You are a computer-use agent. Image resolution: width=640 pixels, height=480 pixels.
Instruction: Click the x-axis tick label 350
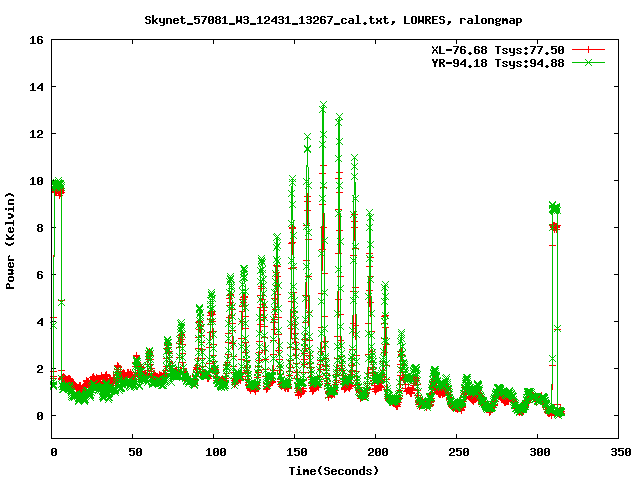[620, 452]
